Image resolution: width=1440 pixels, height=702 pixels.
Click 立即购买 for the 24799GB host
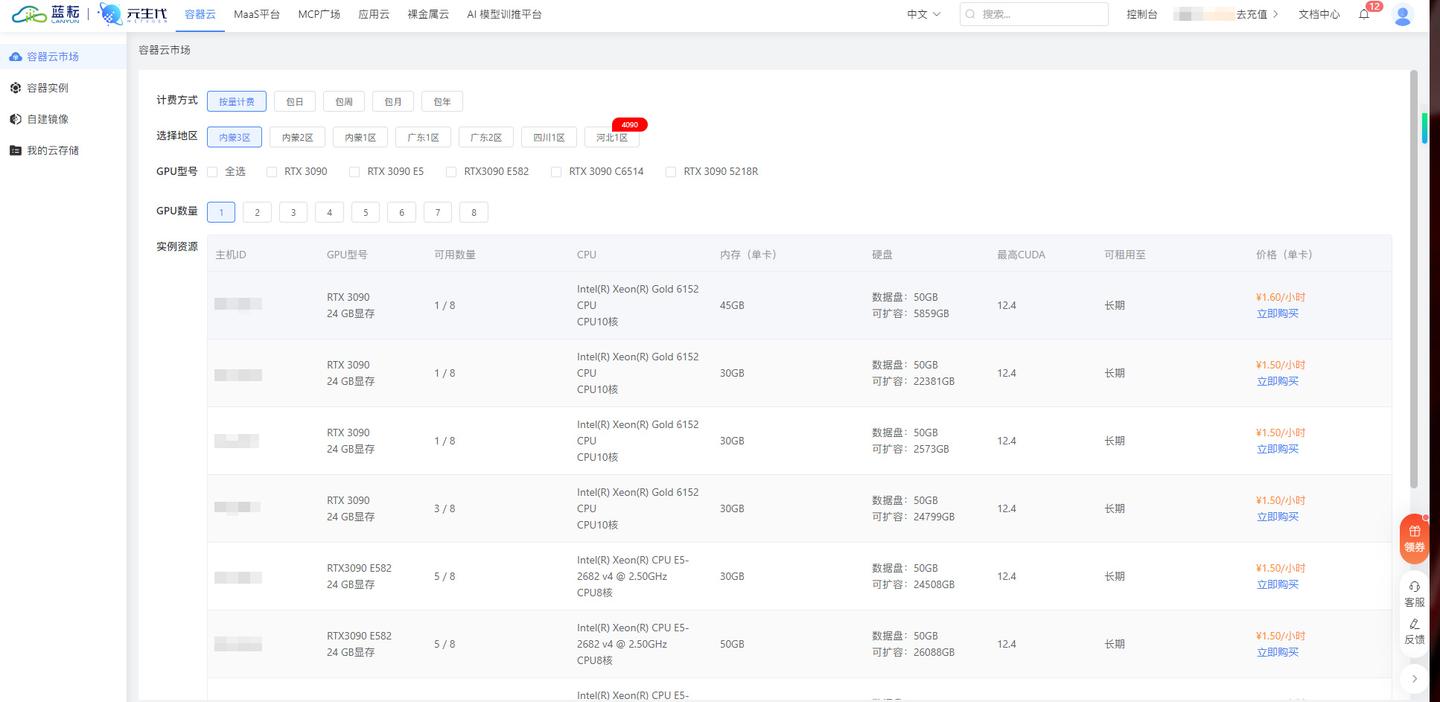click(1277, 517)
